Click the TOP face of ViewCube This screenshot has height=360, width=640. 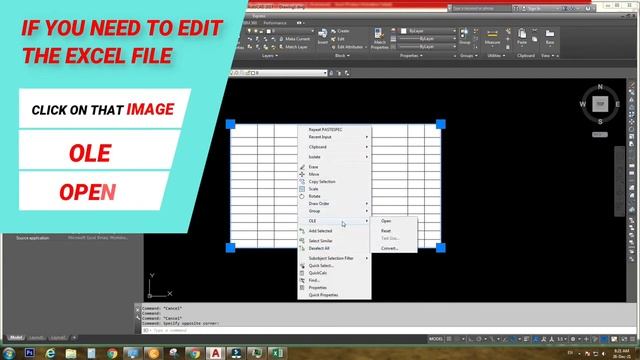[x=600, y=104]
